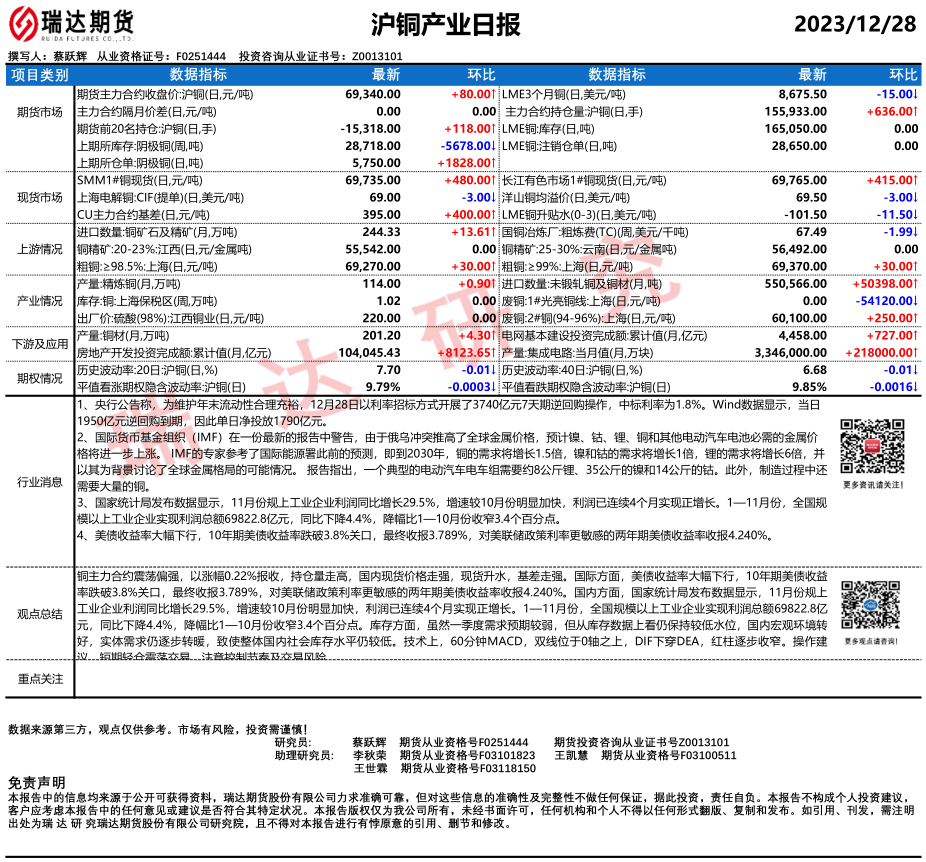The height and width of the screenshot is (862, 926).
Task: Click the red up arrow next to +218000.00
Action: coord(916,353)
